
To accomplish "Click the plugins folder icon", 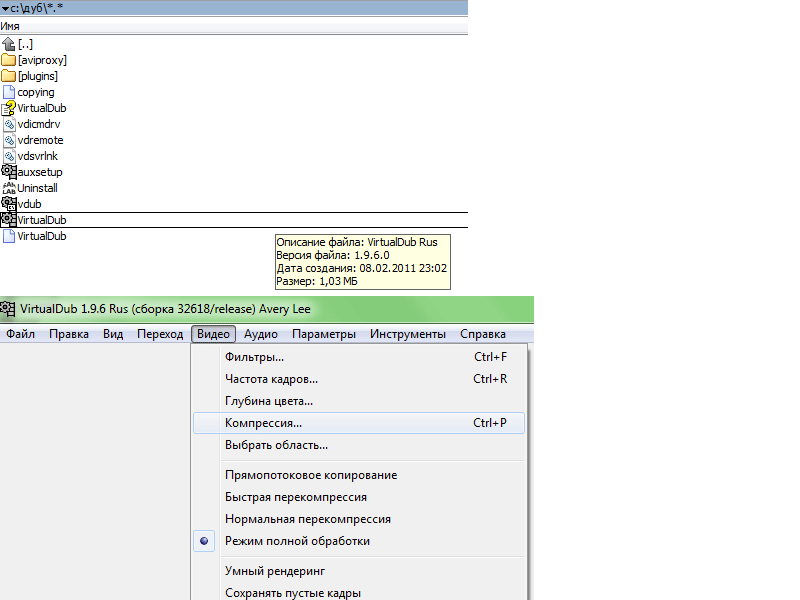I will 9,76.
